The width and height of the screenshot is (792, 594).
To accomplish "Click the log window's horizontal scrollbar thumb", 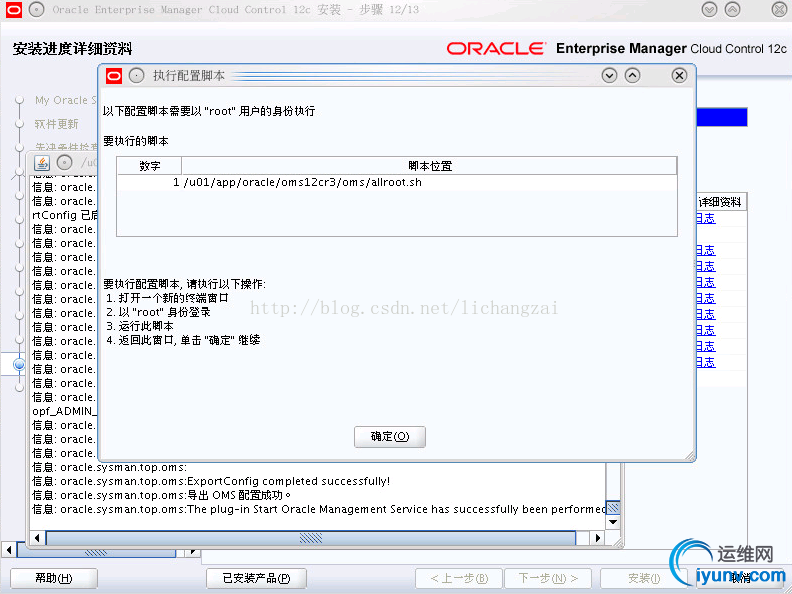I will [311, 538].
